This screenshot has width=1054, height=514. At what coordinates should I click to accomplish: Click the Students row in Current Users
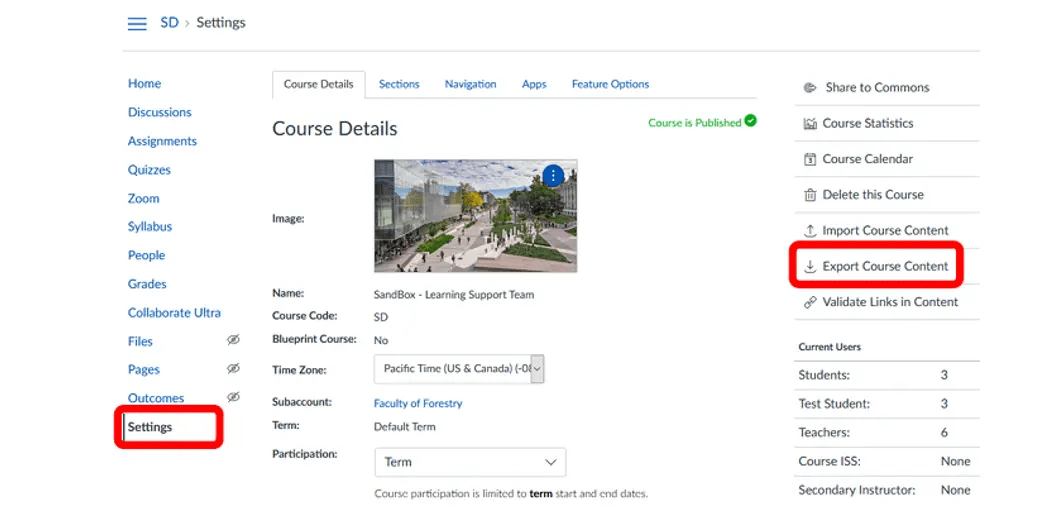887,375
